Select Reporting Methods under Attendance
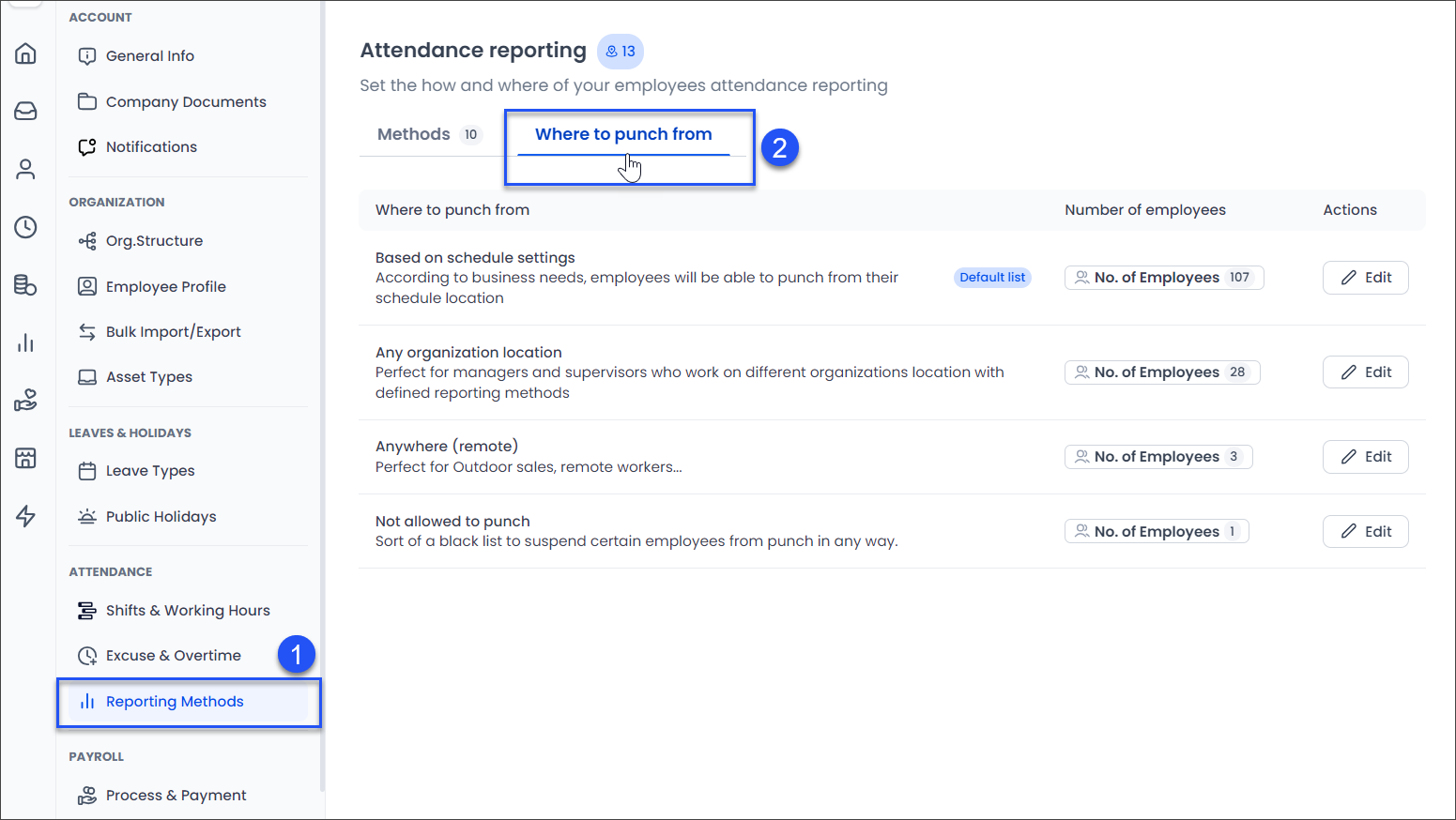This screenshot has height=820, width=1456. 175,701
